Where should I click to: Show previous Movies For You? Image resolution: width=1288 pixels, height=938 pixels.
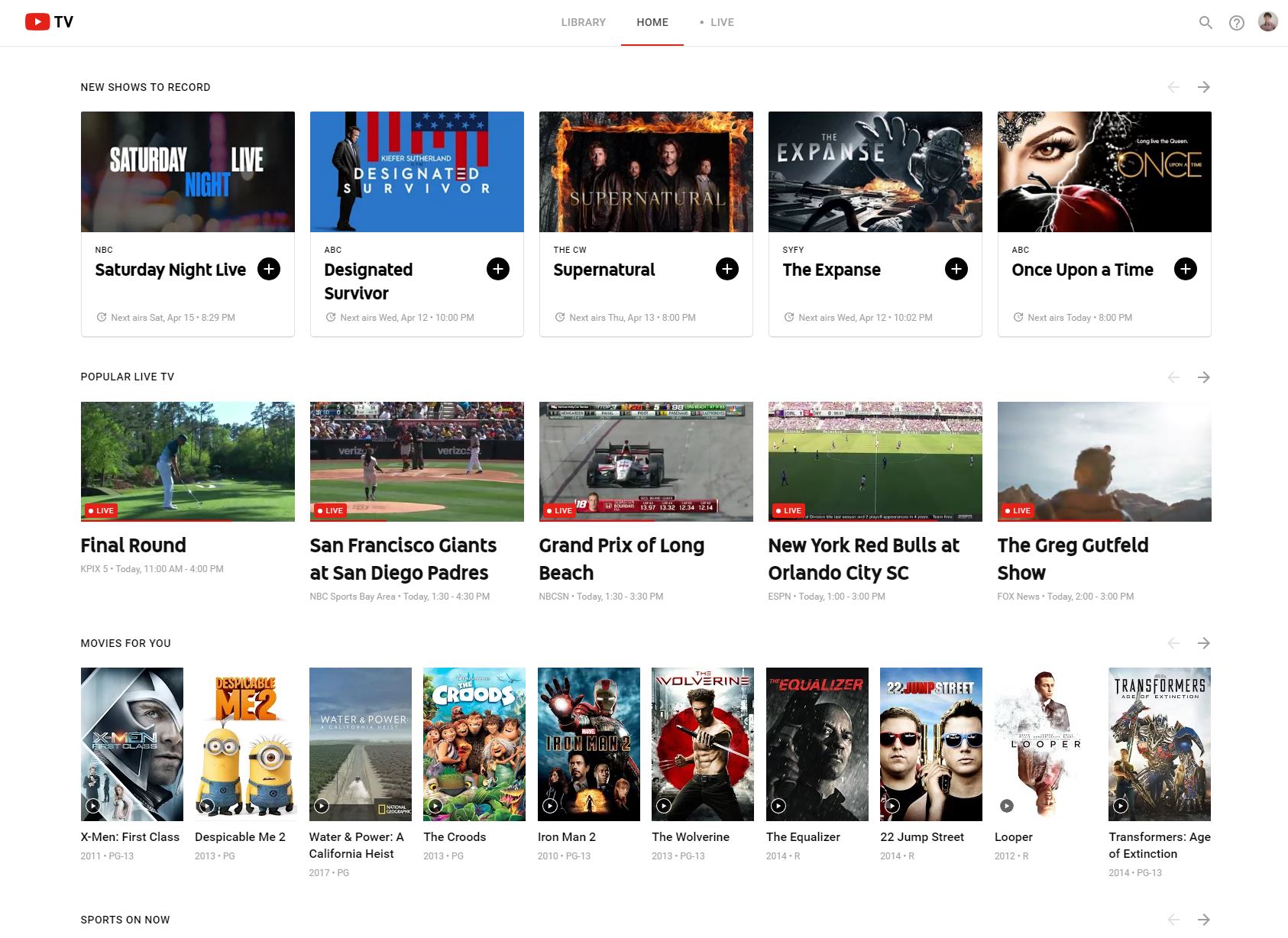1173,643
